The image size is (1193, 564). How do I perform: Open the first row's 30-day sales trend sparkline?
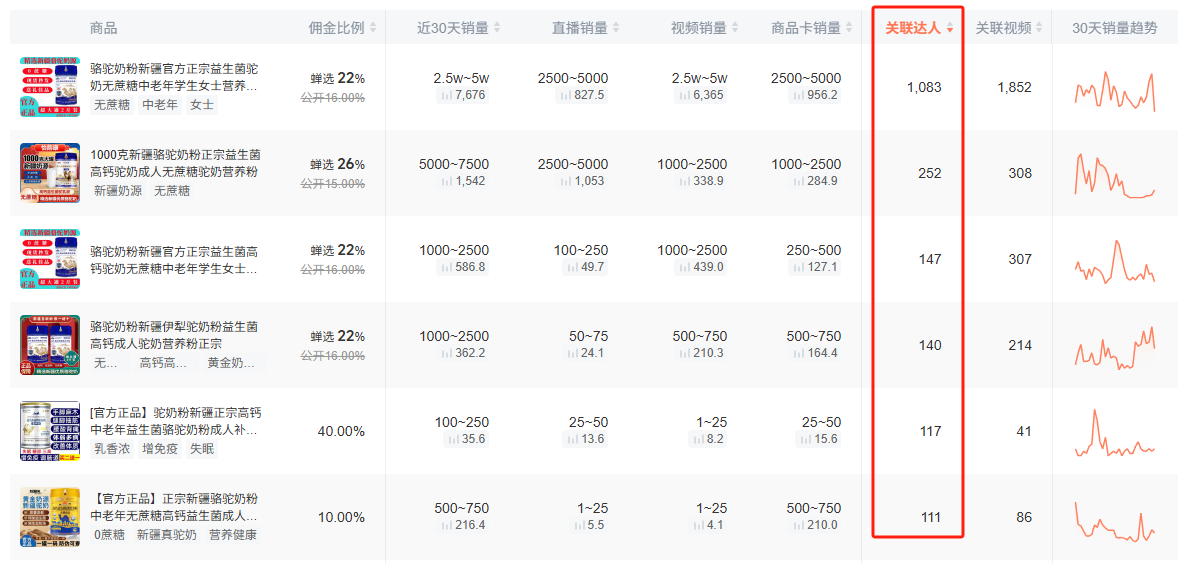click(x=1114, y=90)
